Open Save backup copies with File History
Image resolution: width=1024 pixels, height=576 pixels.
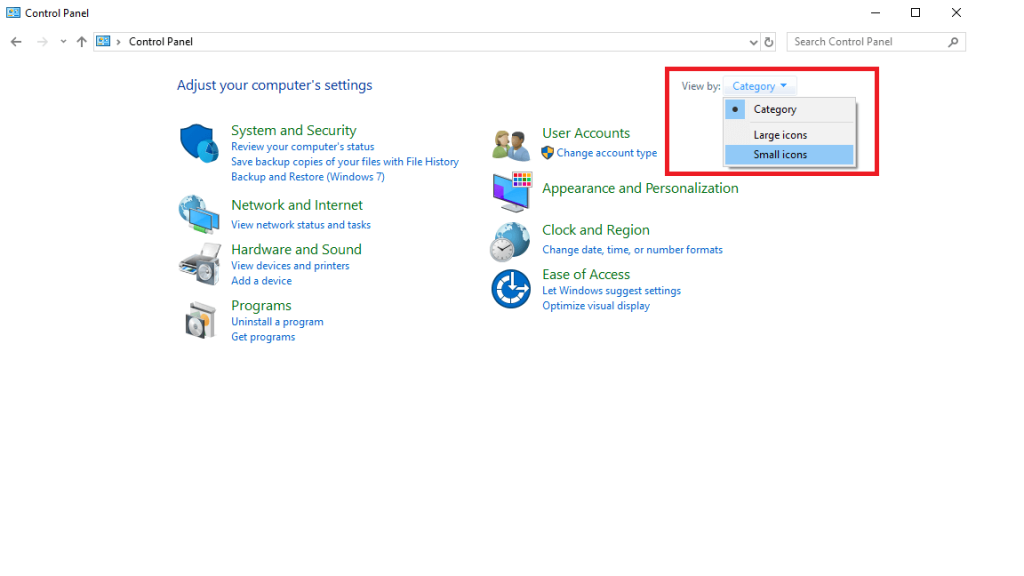pos(345,161)
